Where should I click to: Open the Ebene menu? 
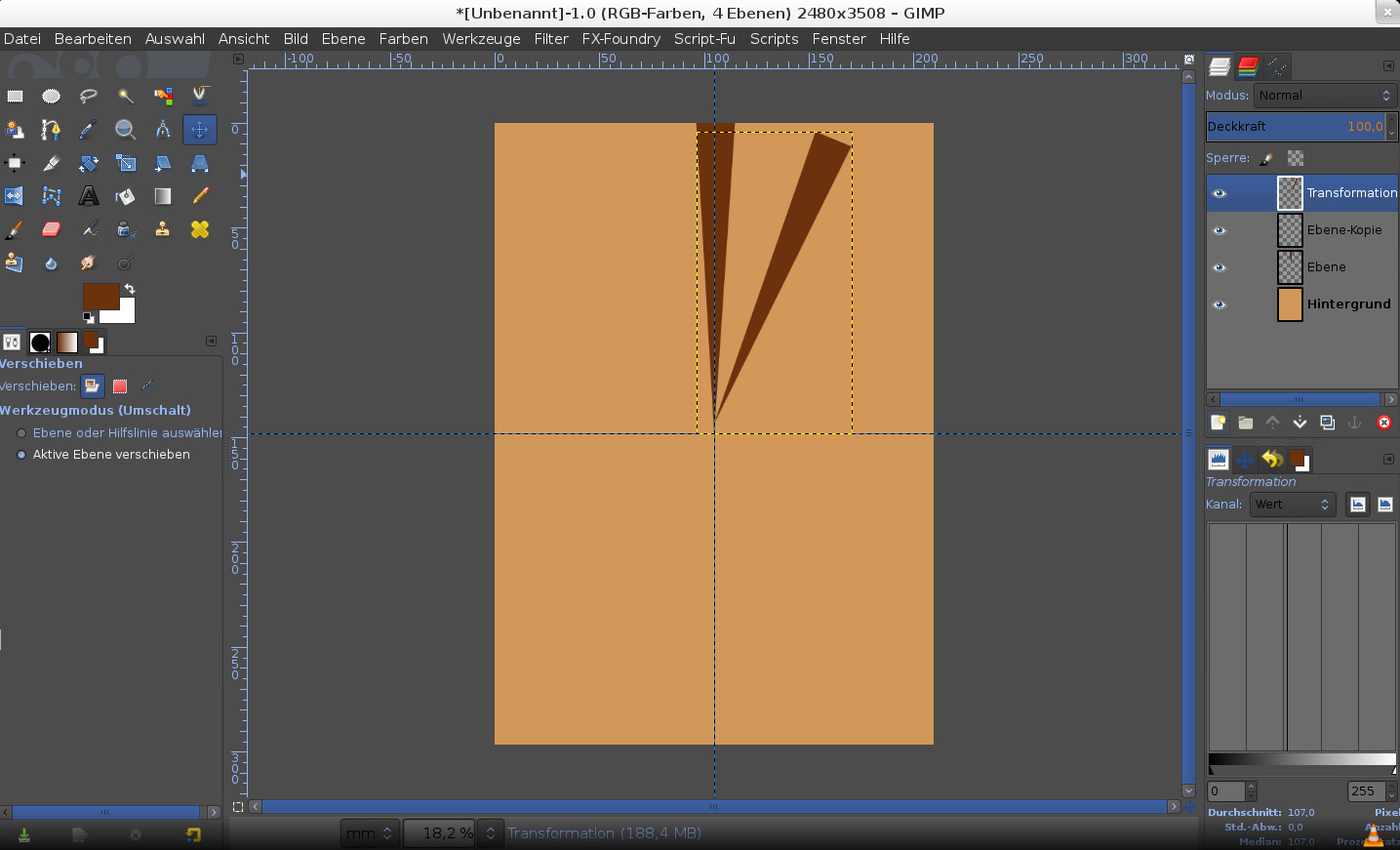[x=342, y=39]
